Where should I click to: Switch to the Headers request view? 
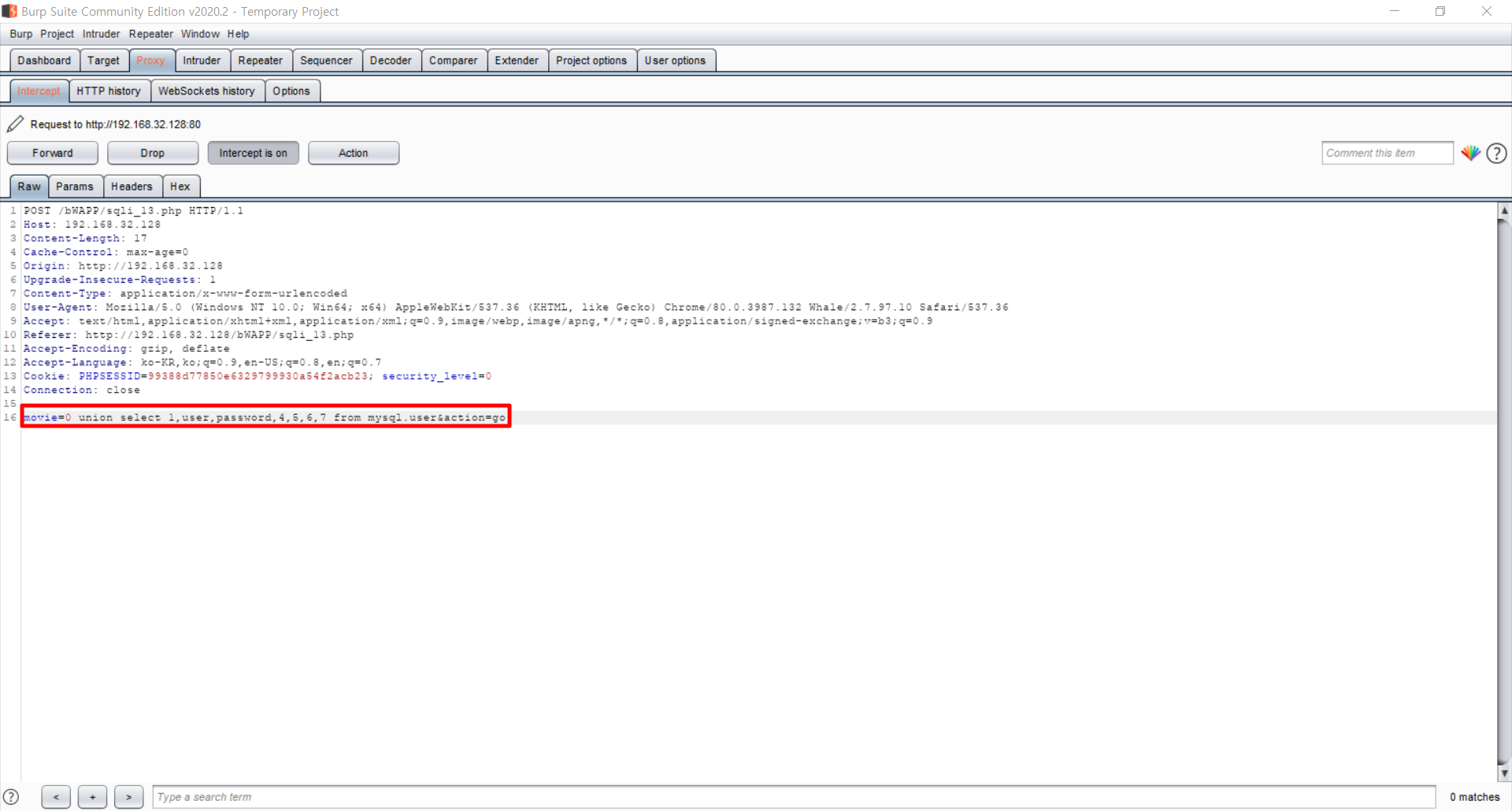point(132,187)
